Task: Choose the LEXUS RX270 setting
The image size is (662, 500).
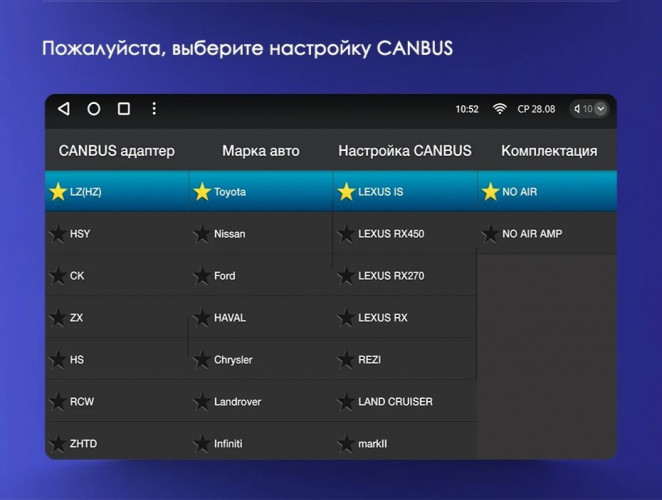Action: [x=391, y=276]
